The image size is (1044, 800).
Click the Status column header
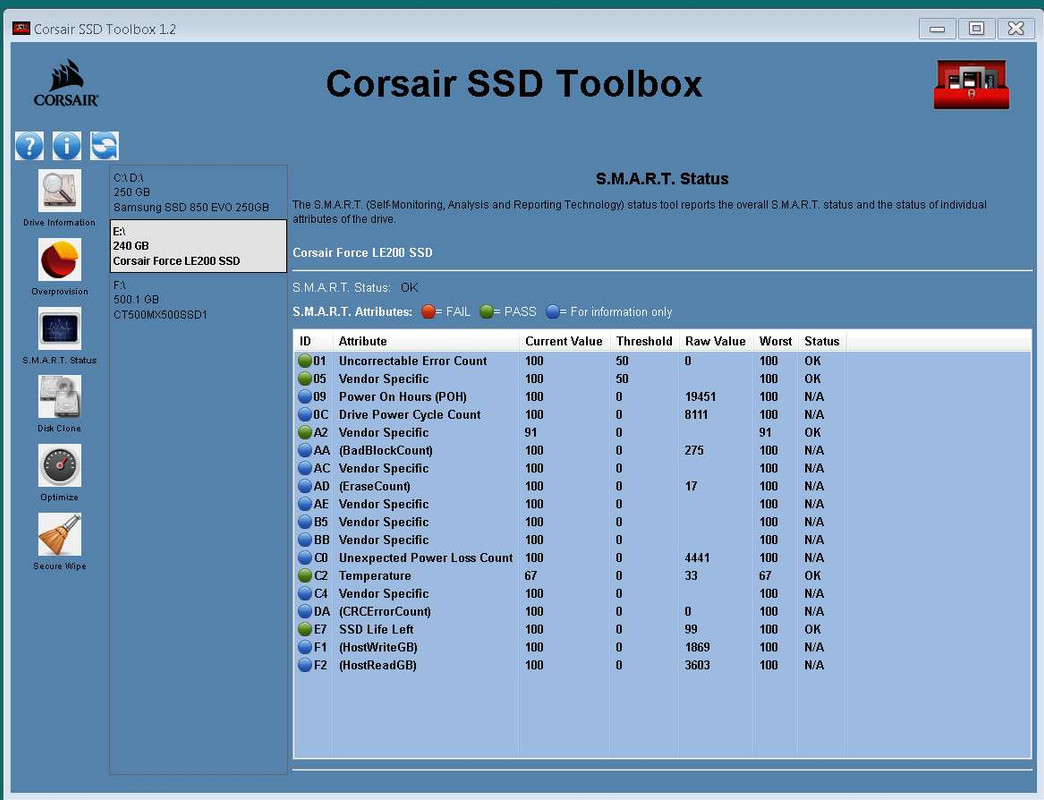[x=822, y=341]
